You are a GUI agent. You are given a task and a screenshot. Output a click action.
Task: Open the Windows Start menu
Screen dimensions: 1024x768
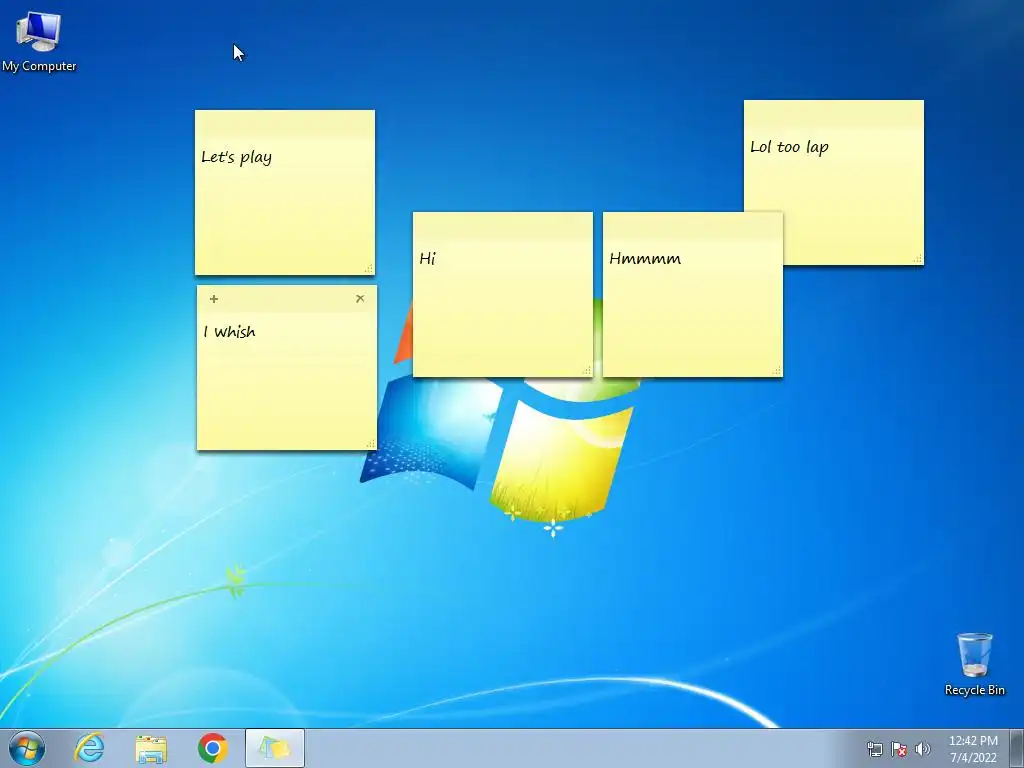(x=27, y=748)
